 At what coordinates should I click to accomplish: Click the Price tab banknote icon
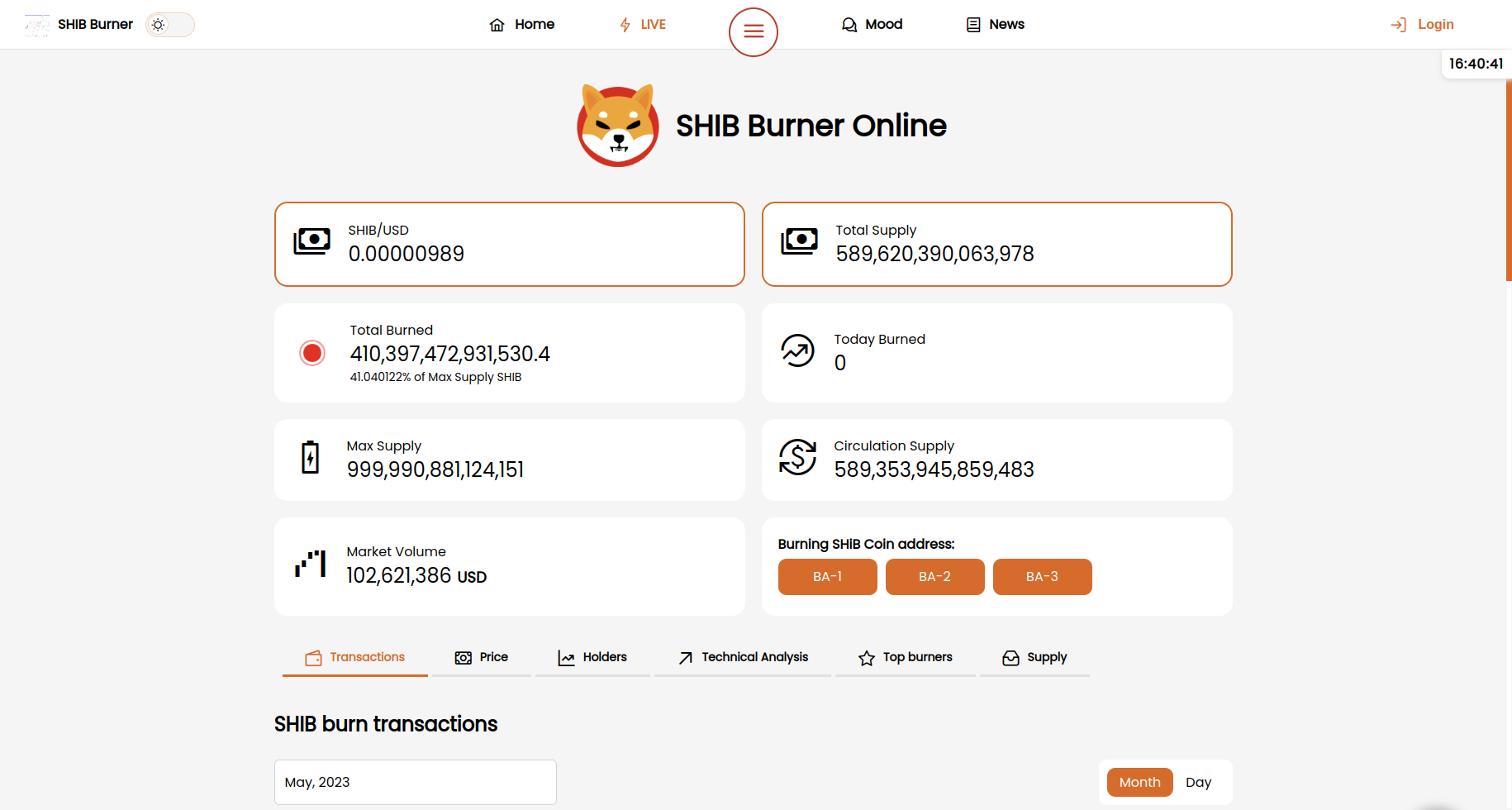(464, 658)
